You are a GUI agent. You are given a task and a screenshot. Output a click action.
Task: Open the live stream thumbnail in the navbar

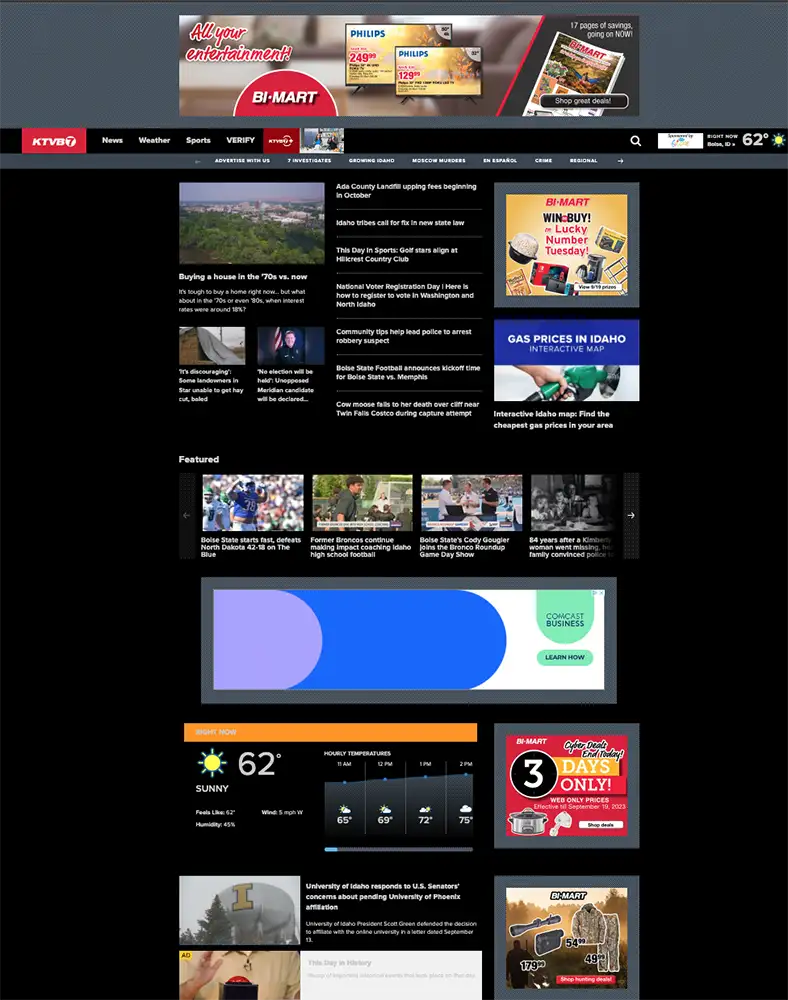[x=322, y=141]
